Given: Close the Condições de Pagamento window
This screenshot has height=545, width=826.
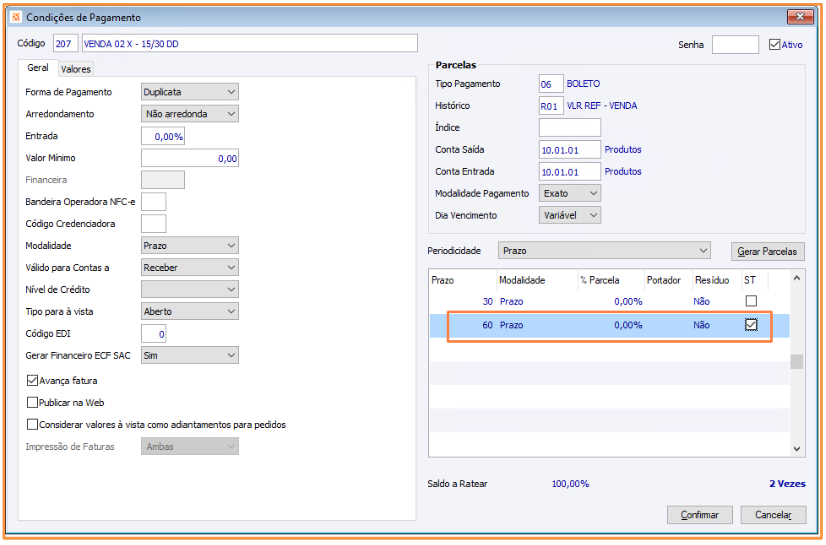Looking at the screenshot, I should [x=800, y=16].
